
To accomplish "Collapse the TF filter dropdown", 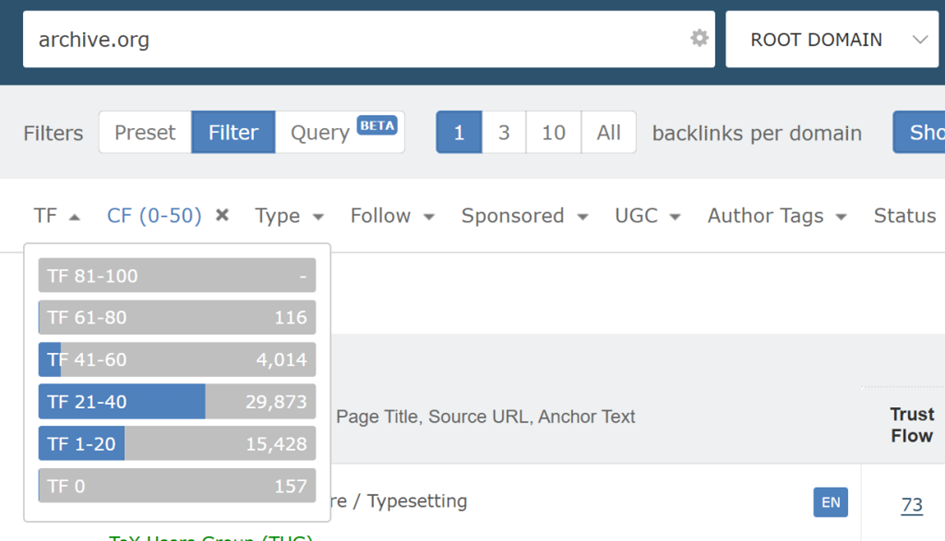I will (56, 216).
